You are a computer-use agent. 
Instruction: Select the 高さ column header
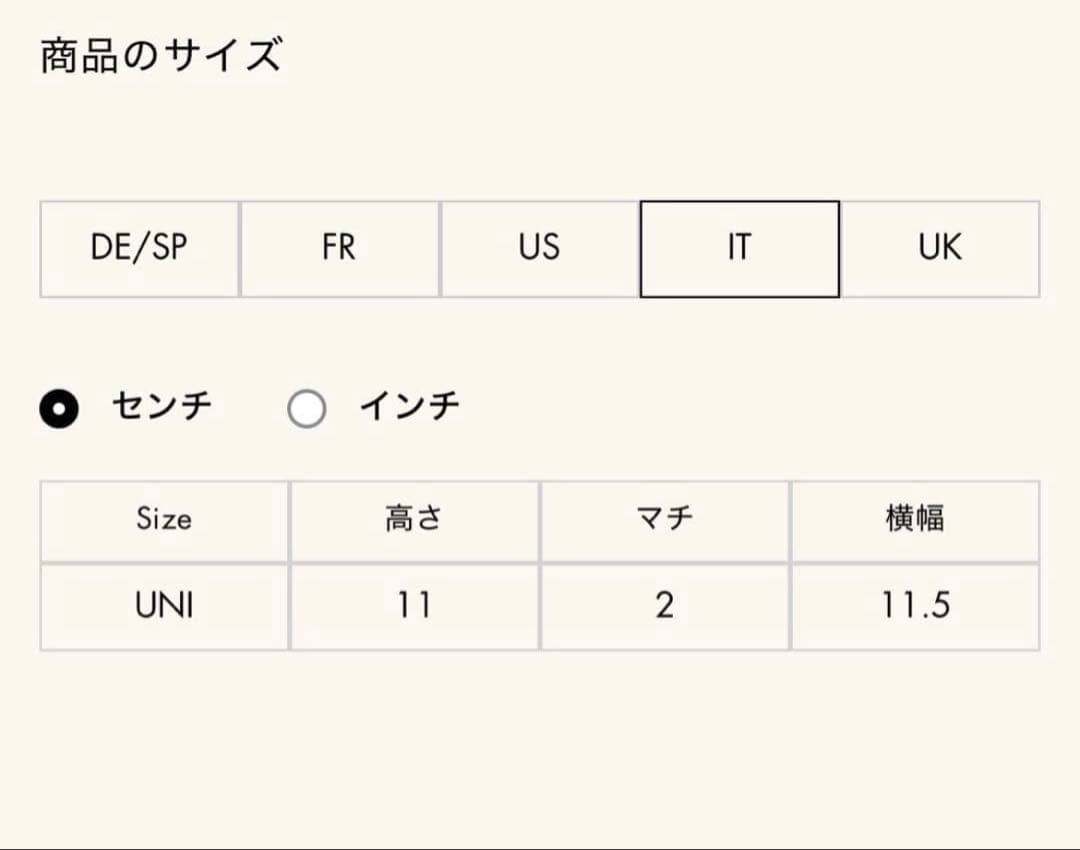pos(414,519)
